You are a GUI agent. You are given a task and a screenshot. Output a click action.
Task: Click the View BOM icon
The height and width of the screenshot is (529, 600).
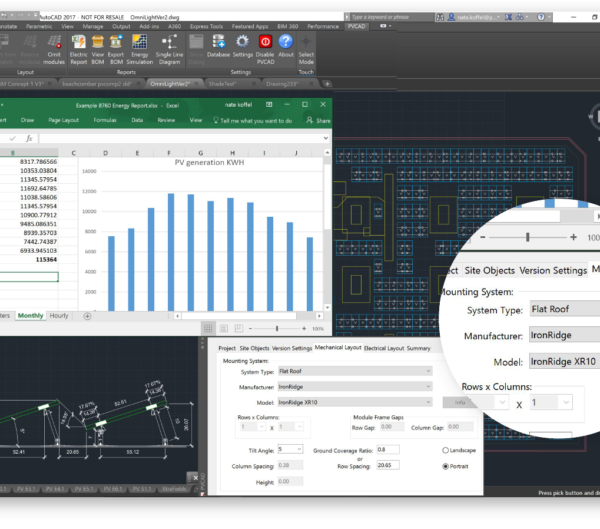pos(98,42)
